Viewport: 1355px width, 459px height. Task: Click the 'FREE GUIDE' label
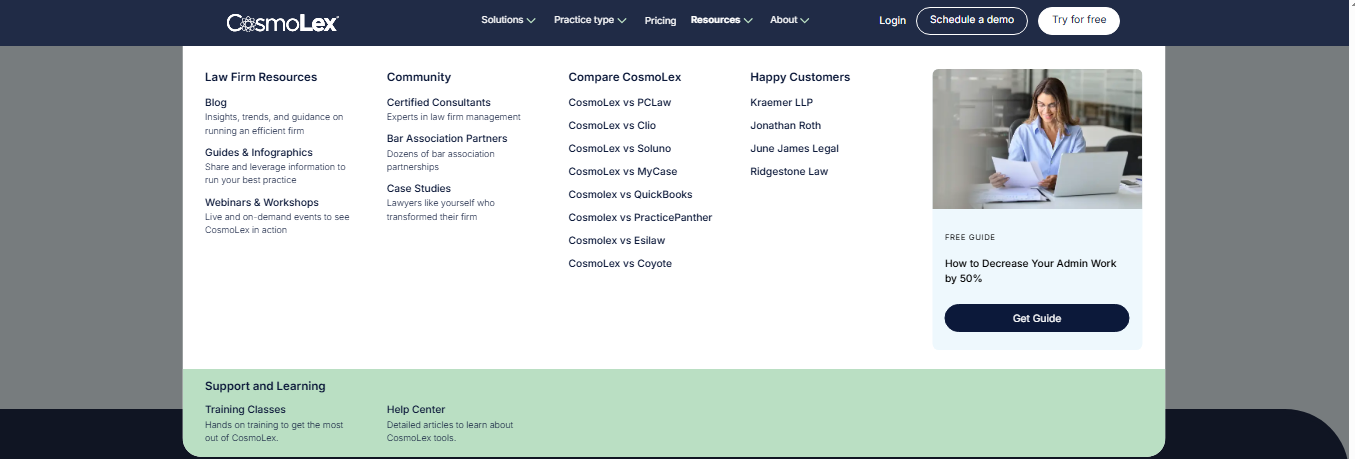(970, 238)
